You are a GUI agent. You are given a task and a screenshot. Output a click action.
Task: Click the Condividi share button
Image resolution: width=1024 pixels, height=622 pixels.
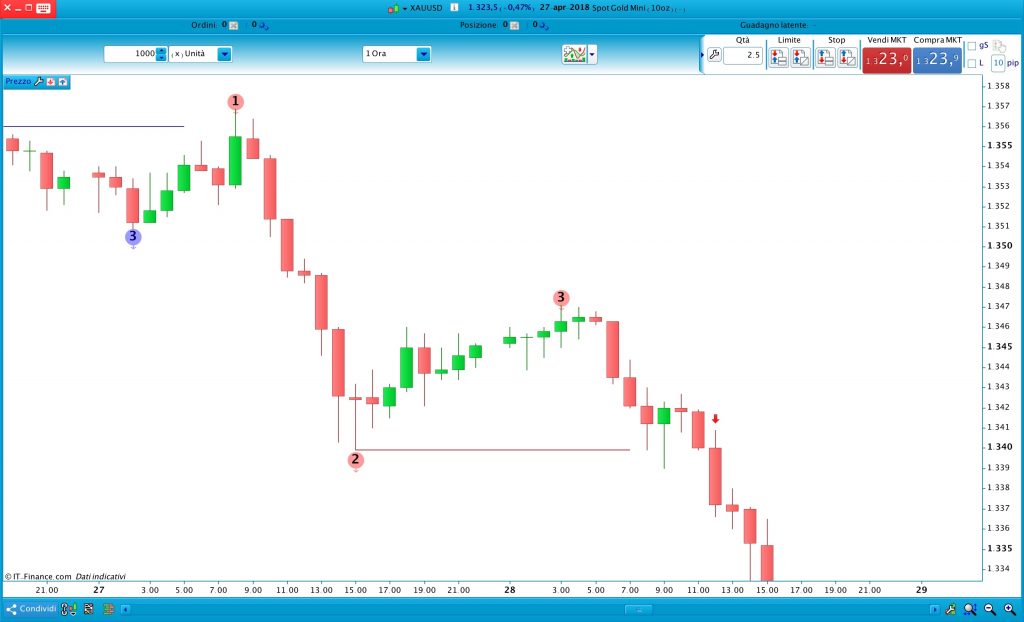(x=31, y=609)
